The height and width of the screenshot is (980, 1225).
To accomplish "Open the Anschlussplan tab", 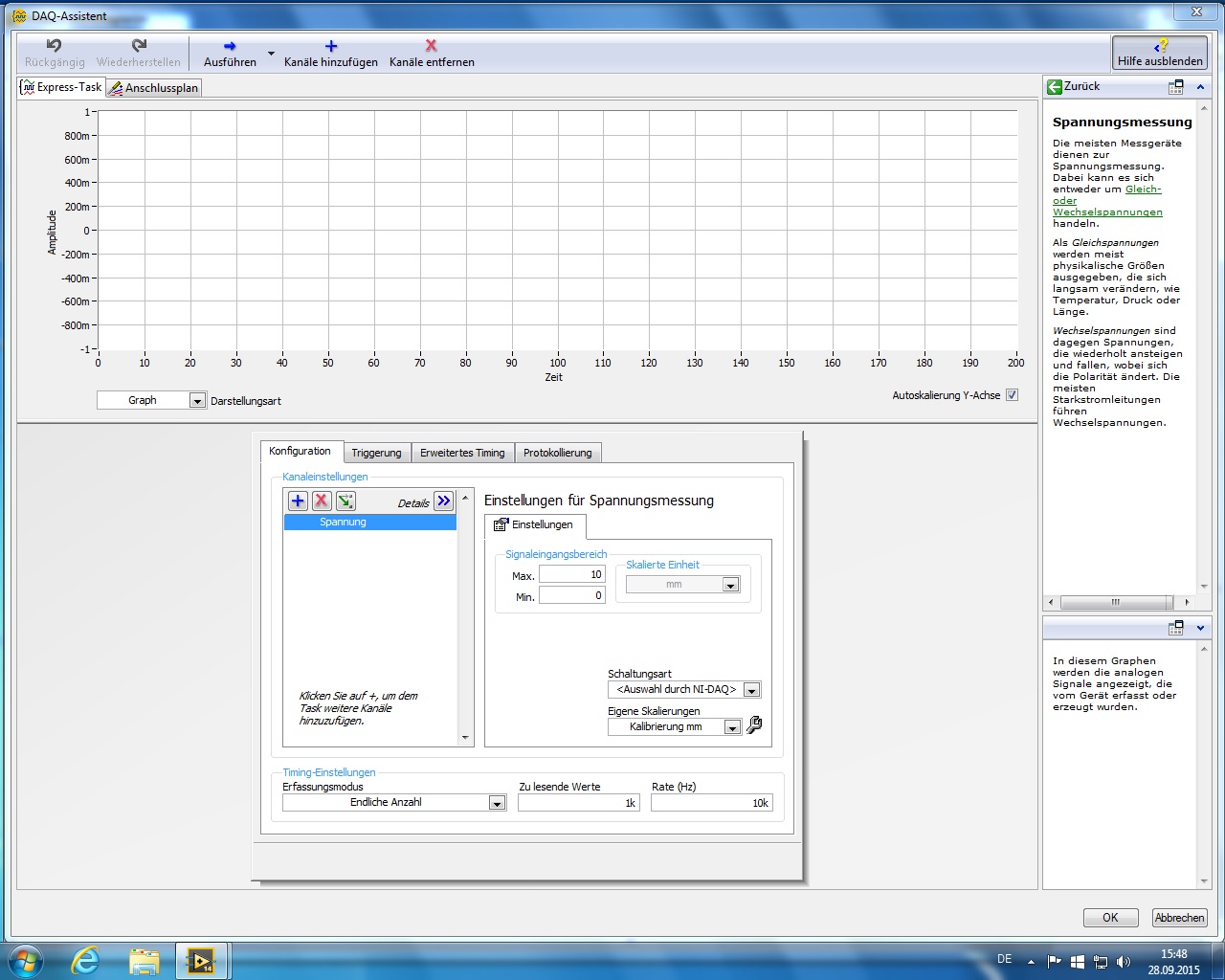I will tap(153, 88).
